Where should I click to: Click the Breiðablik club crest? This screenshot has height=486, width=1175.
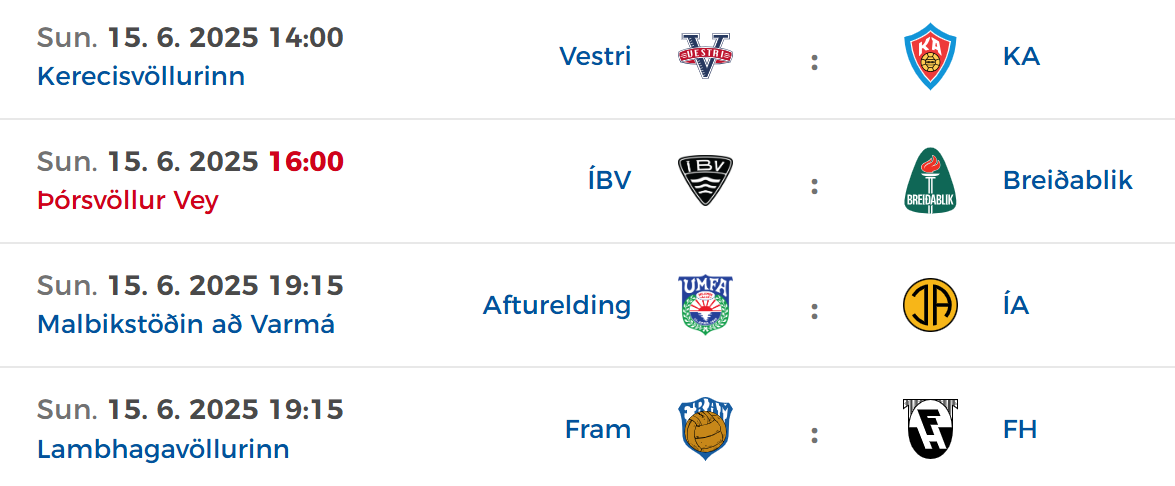point(931,180)
